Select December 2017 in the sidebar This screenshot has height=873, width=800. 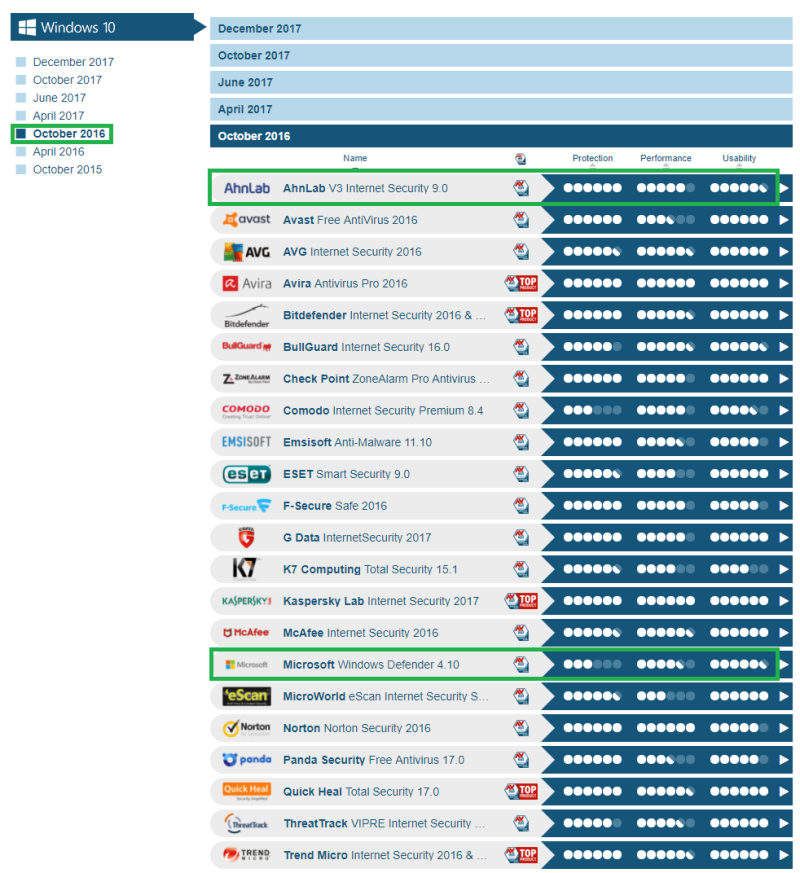coord(73,62)
